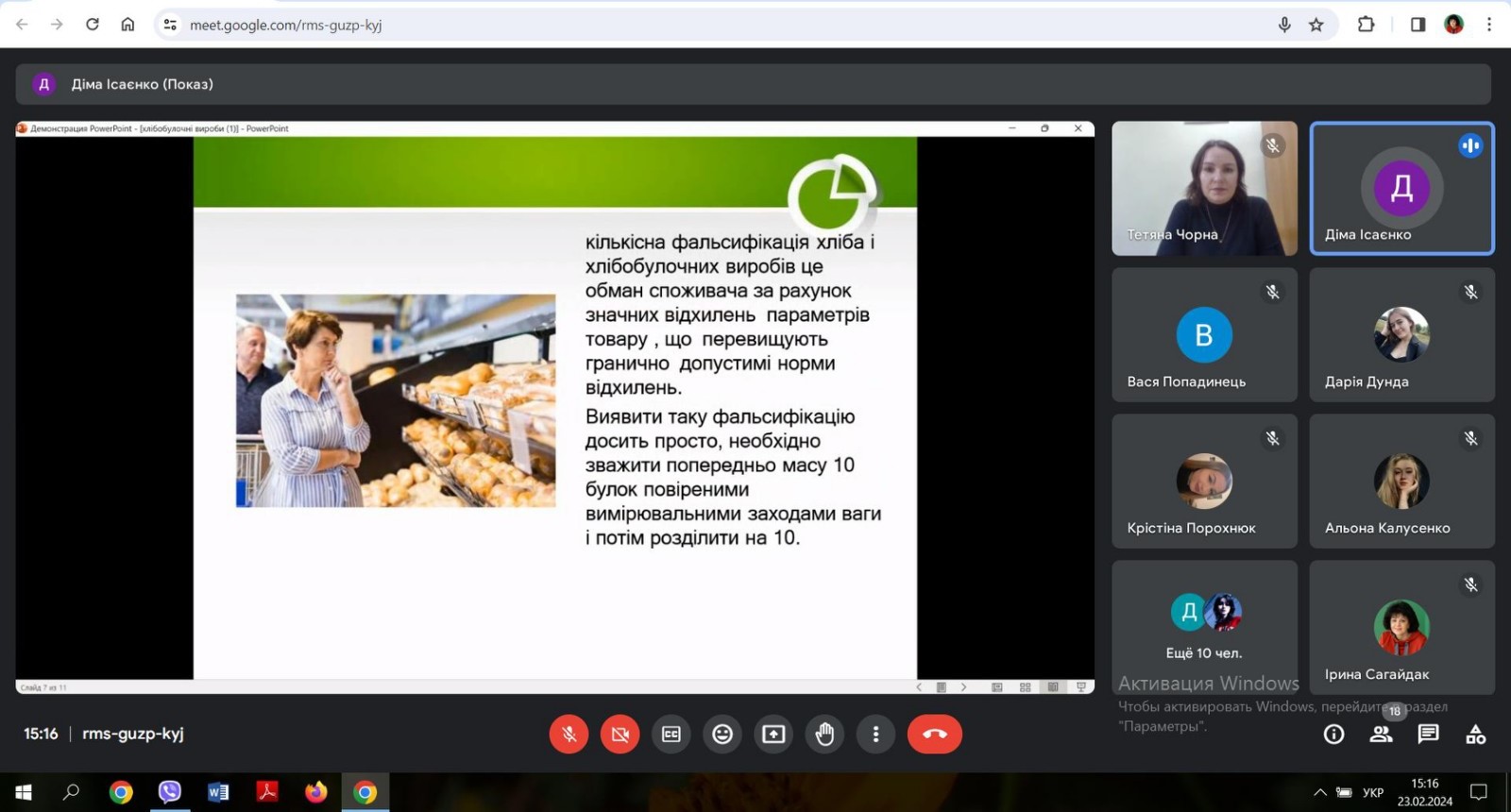Click the present screen button

pyautogui.click(x=773, y=734)
